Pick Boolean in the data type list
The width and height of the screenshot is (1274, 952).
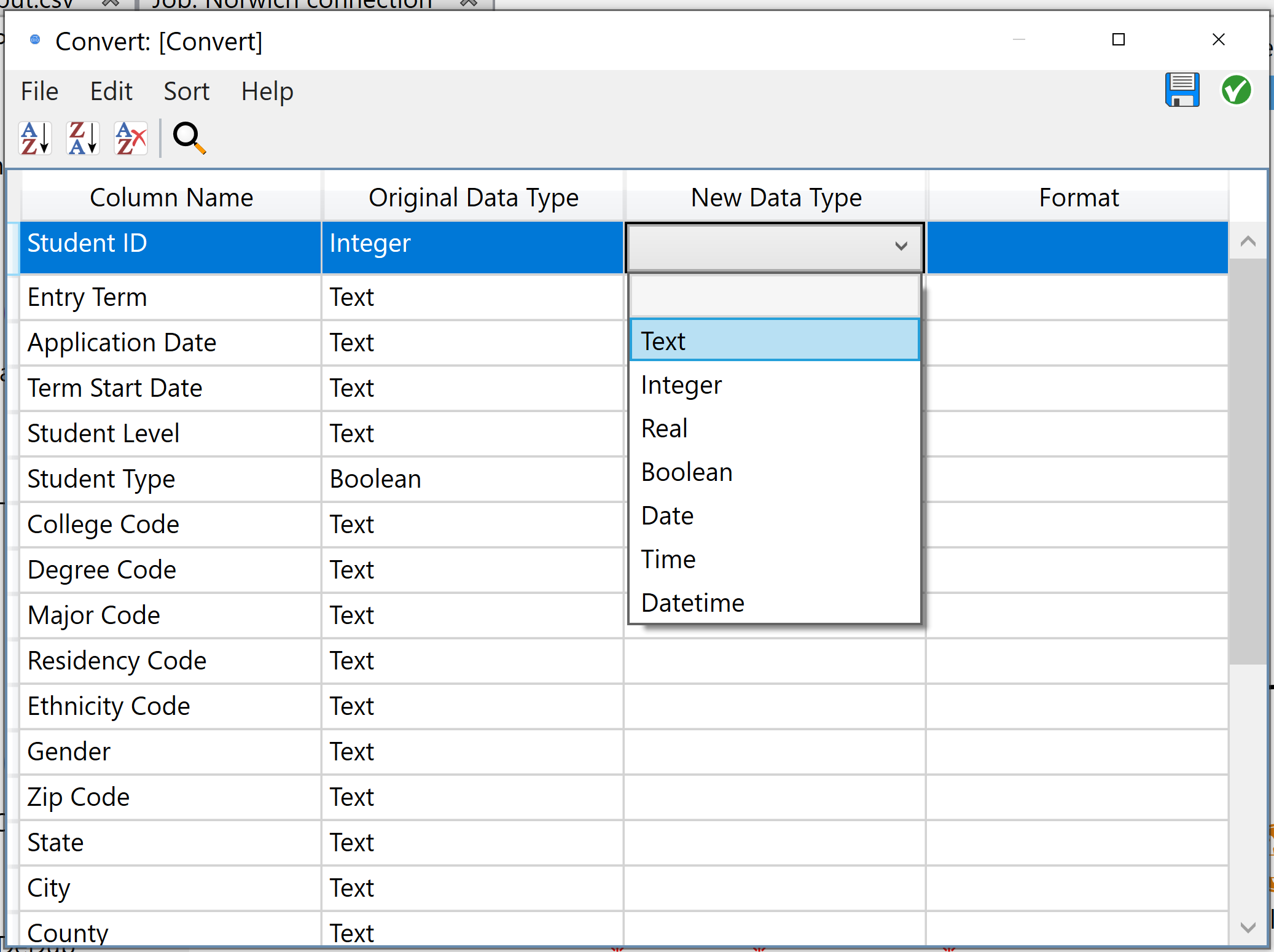click(x=775, y=472)
